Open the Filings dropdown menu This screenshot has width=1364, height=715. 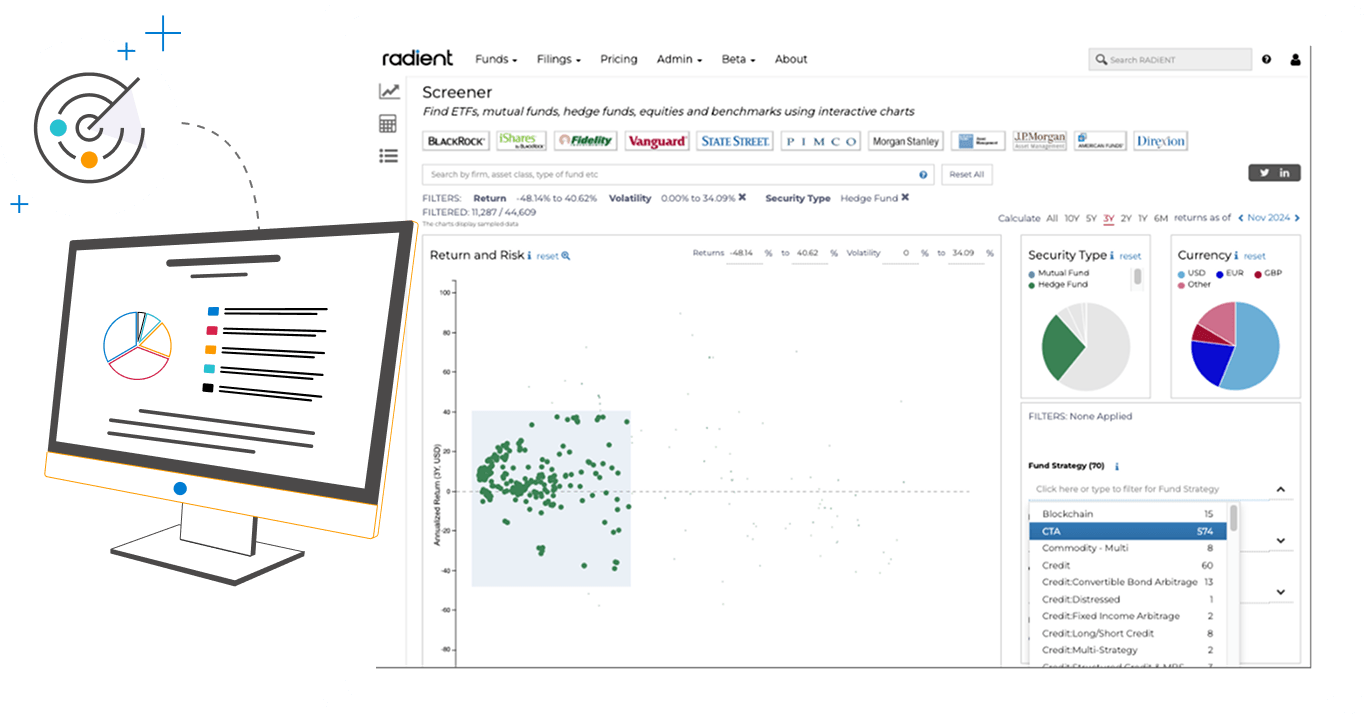point(558,60)
